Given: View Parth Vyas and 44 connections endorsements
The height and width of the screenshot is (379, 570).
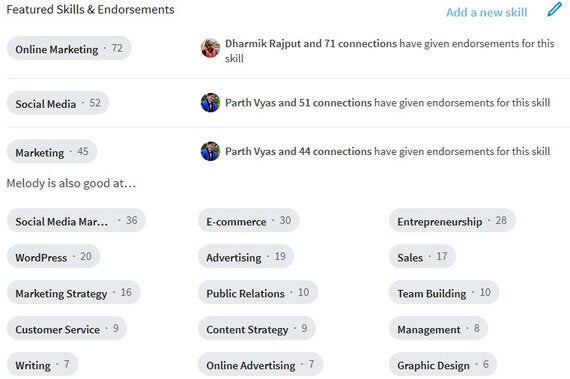Looking at the screenshot, I should (x=388, y=152).
